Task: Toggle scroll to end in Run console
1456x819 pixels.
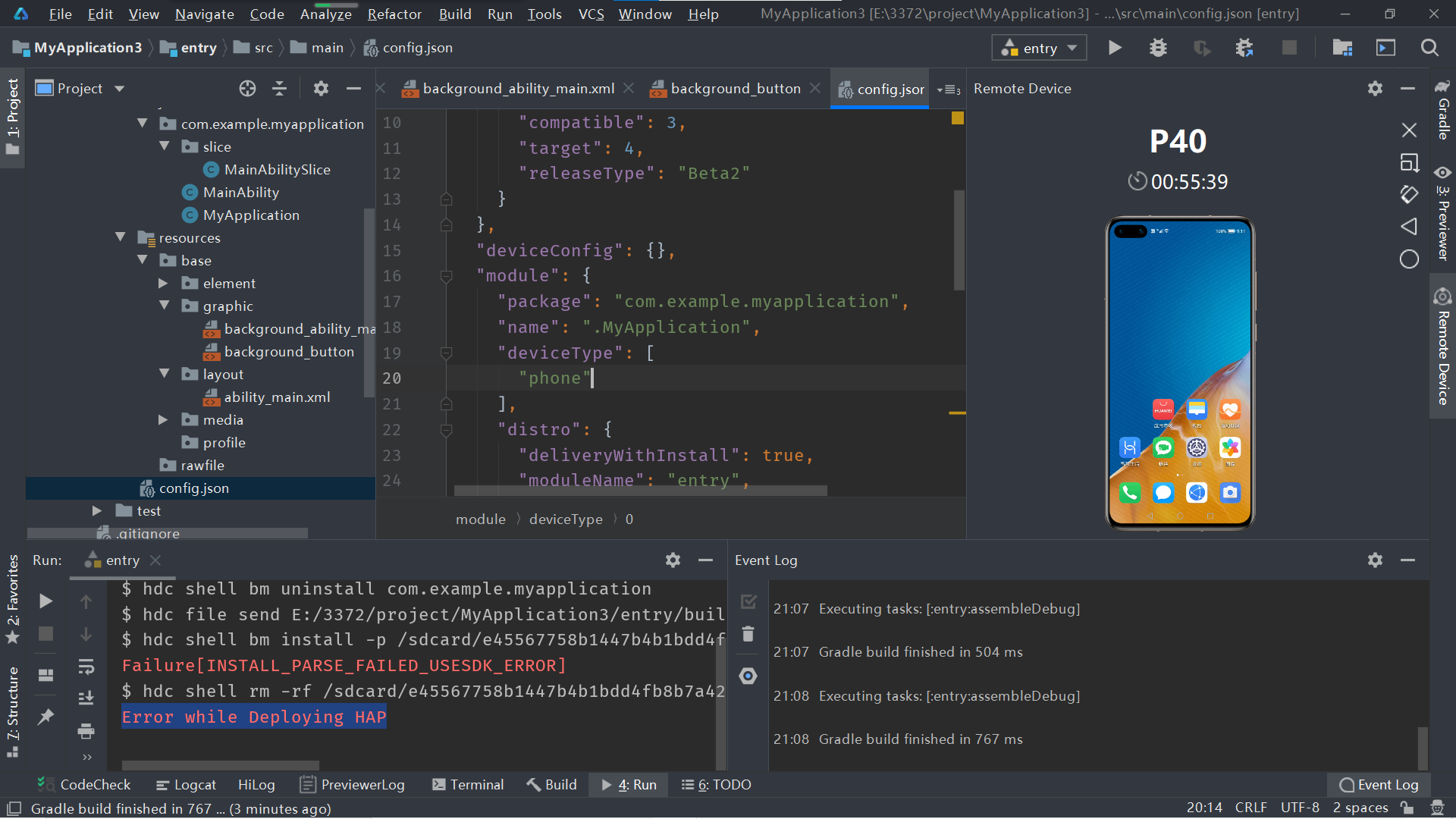Action: point(86,698)
